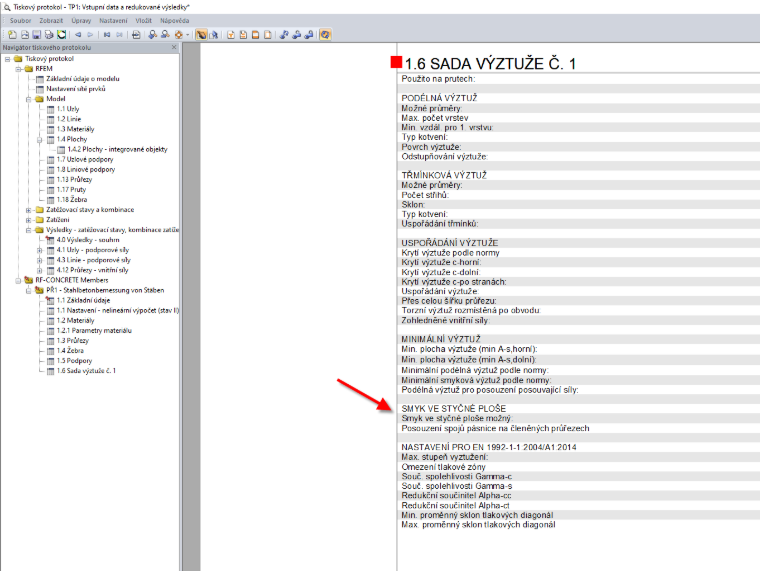Click the open protocol toolbar icon
Viewport: 760px width, 571px height.
click(x=25, y=34)
